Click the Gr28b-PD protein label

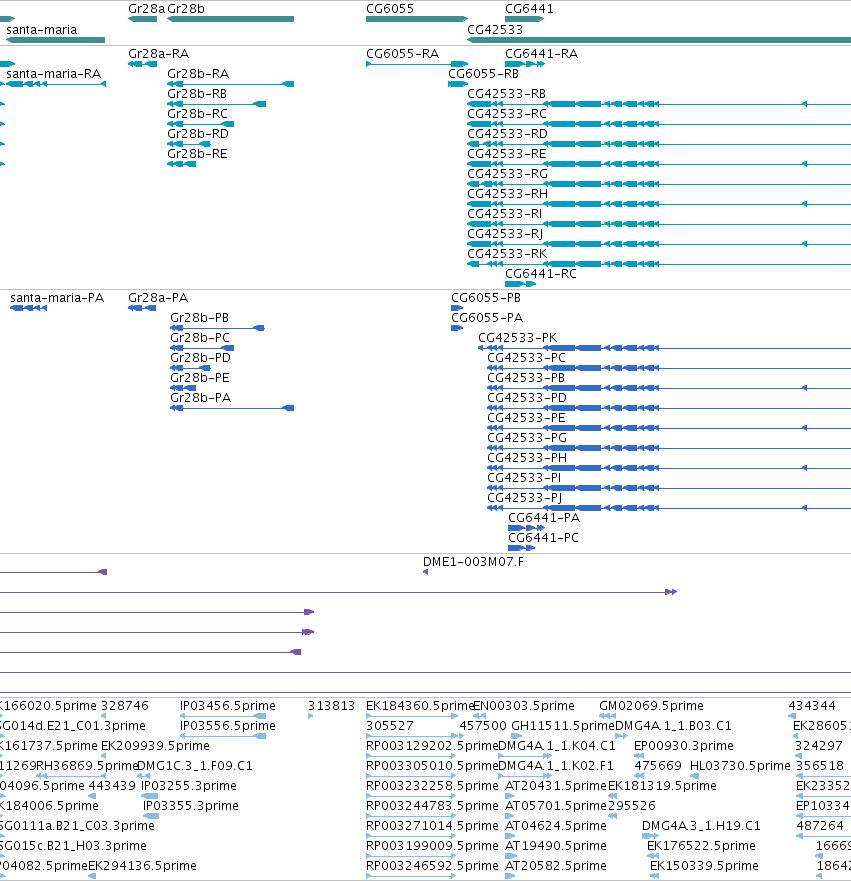tap(201, 358)
